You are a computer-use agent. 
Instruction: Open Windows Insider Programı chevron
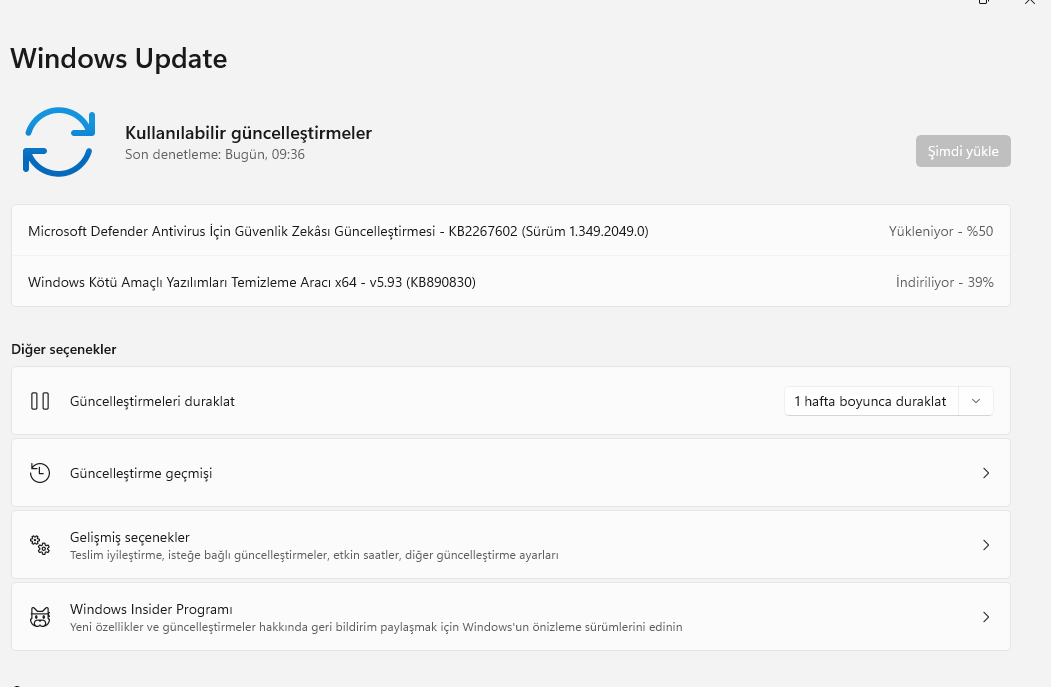(x=986, y=617)
